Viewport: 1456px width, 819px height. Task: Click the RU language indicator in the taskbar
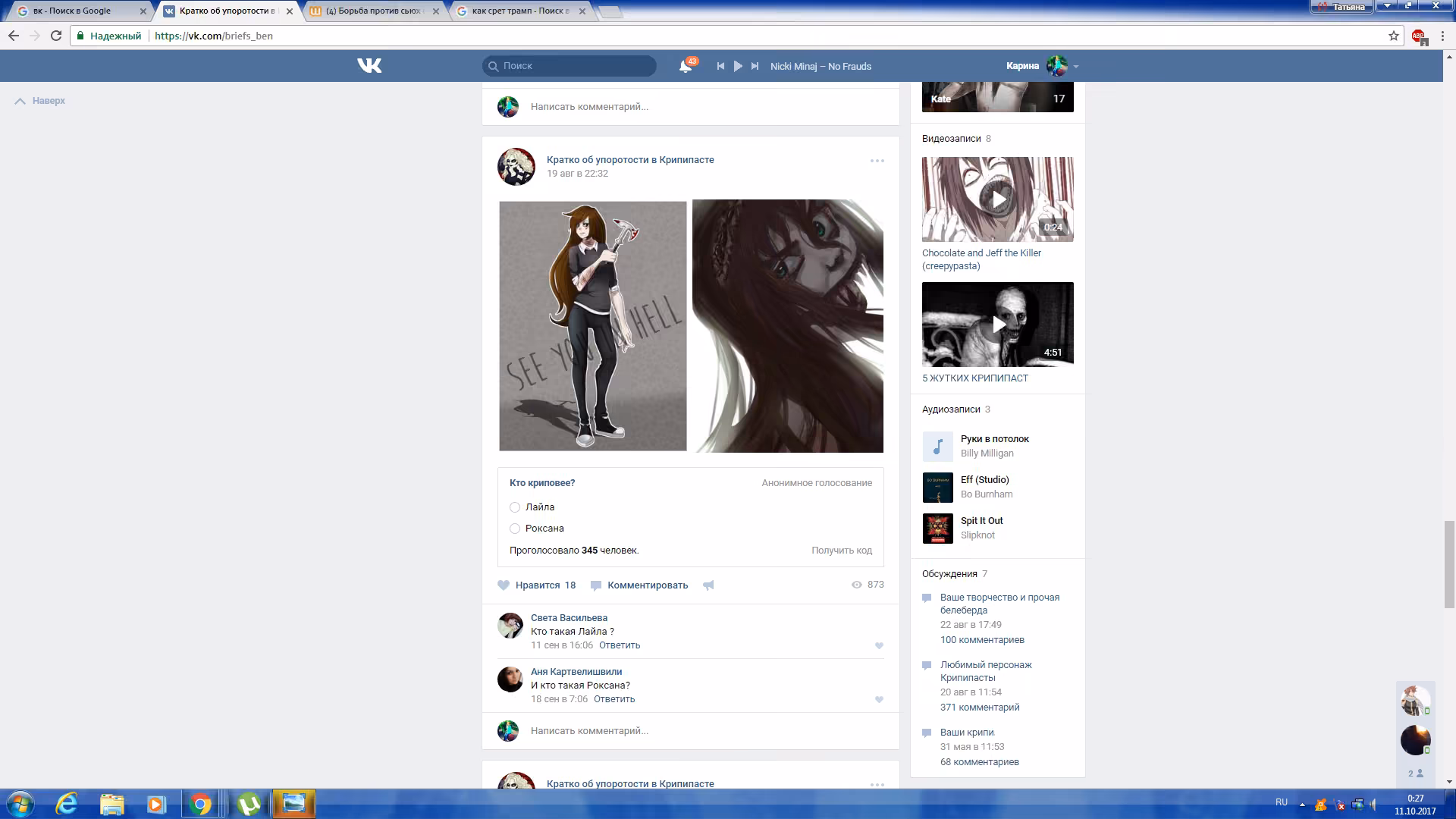1282,802
